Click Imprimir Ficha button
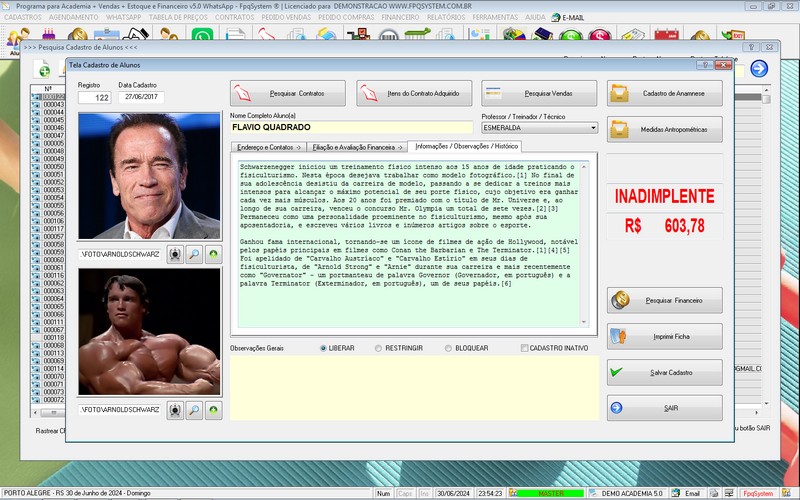 [665, 337]
